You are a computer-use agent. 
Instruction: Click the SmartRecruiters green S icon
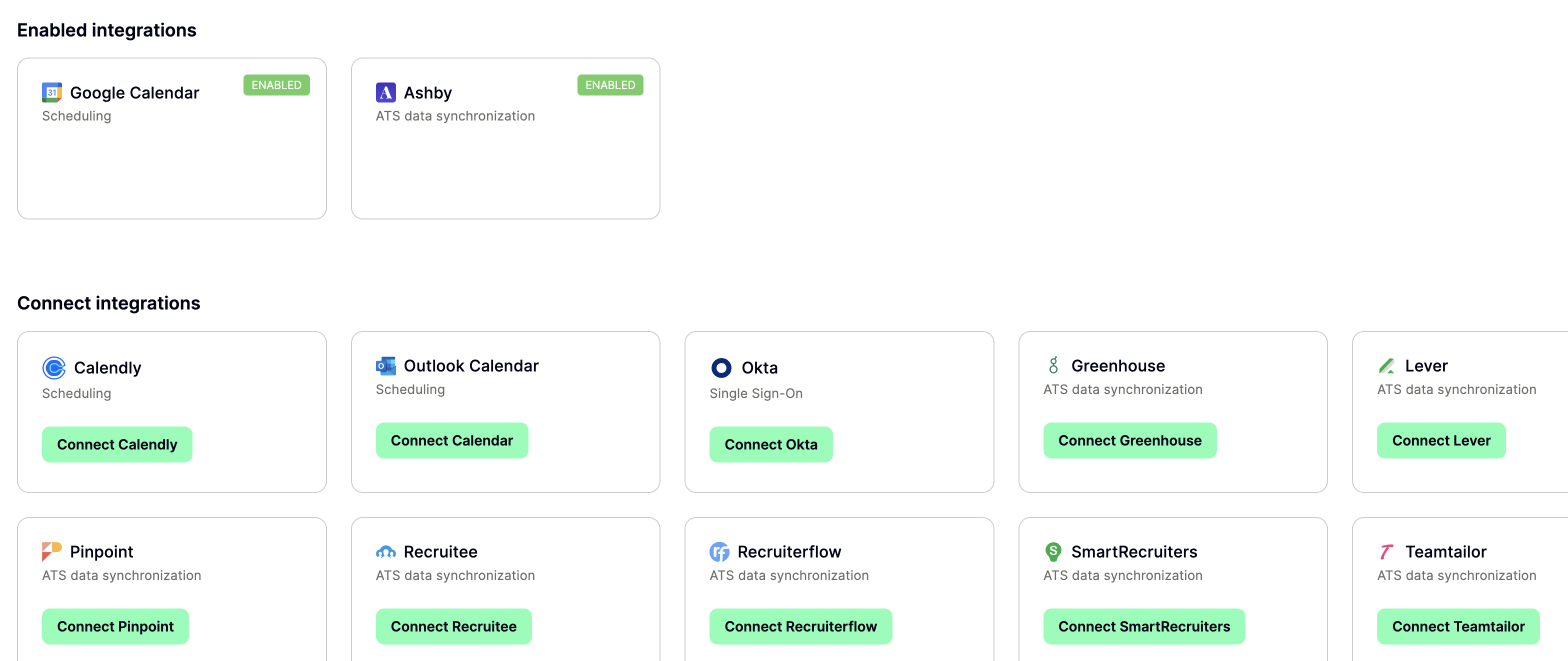coord(1053,551)
